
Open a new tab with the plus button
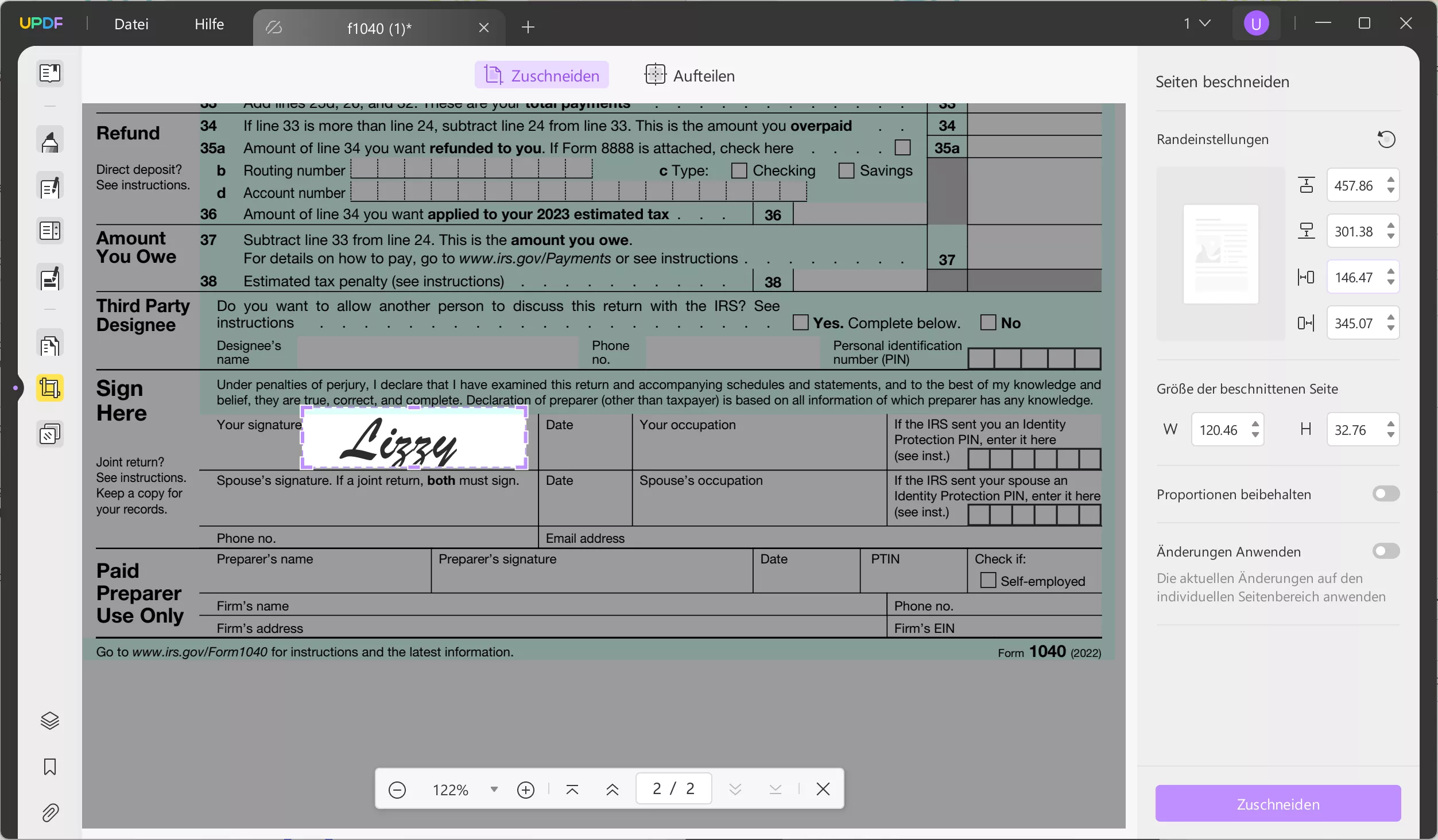(528, 27)
